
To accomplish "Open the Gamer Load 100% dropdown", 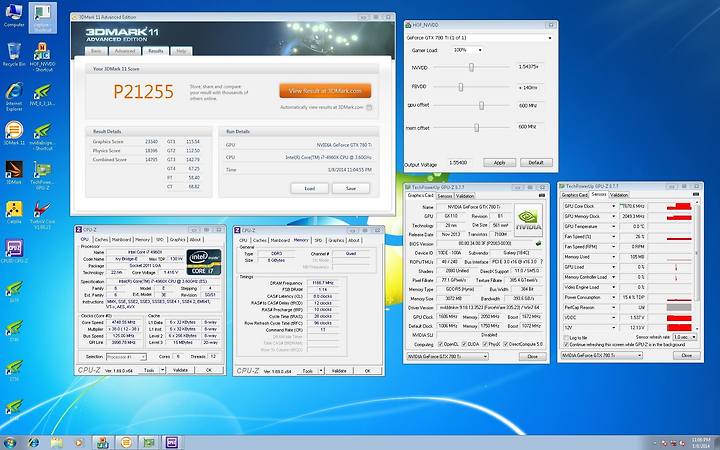I will pyautogui.click(x=467, y=50).
